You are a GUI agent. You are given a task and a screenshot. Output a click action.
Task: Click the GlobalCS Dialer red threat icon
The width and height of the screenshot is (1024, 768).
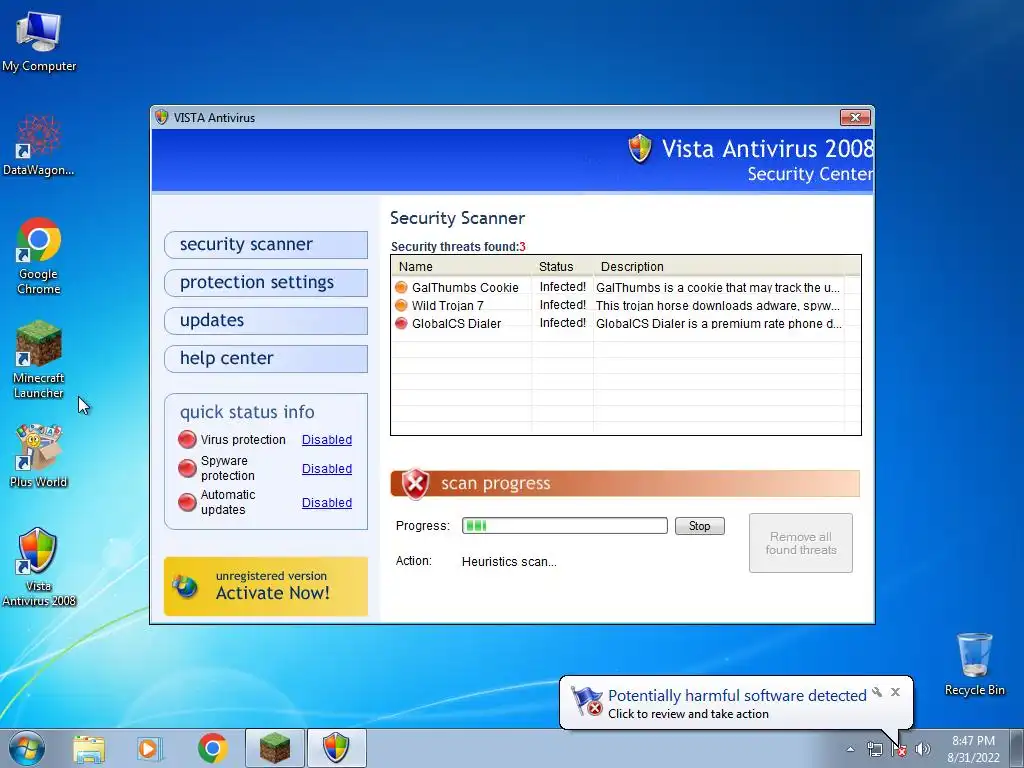point(401,323)
